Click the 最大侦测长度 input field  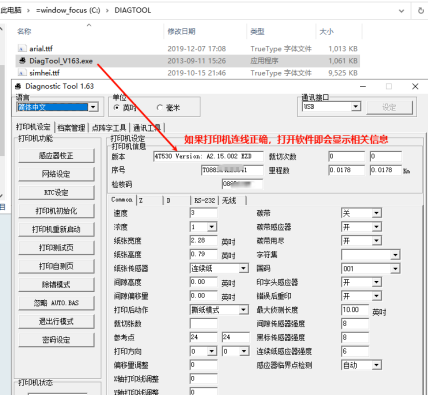pos(355,310)
